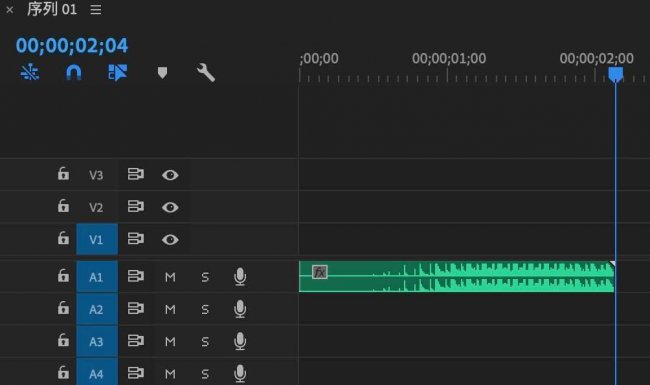
Task: Toggle A1 track targeting
Action: point(97,277)
